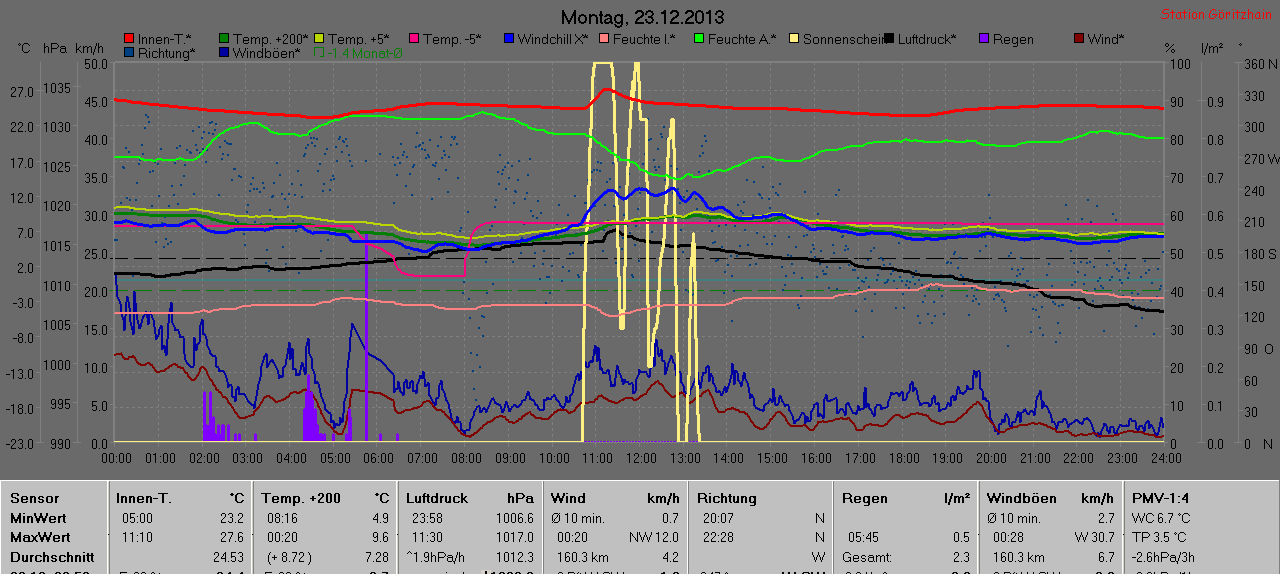
Task: Click the '18:00' time axis label
Action: coord(903,457)
